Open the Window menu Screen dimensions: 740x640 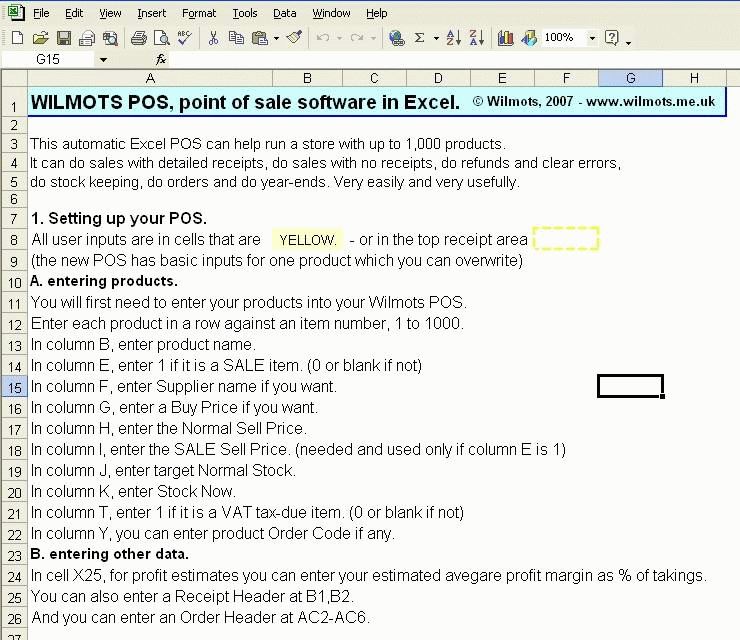331,13
